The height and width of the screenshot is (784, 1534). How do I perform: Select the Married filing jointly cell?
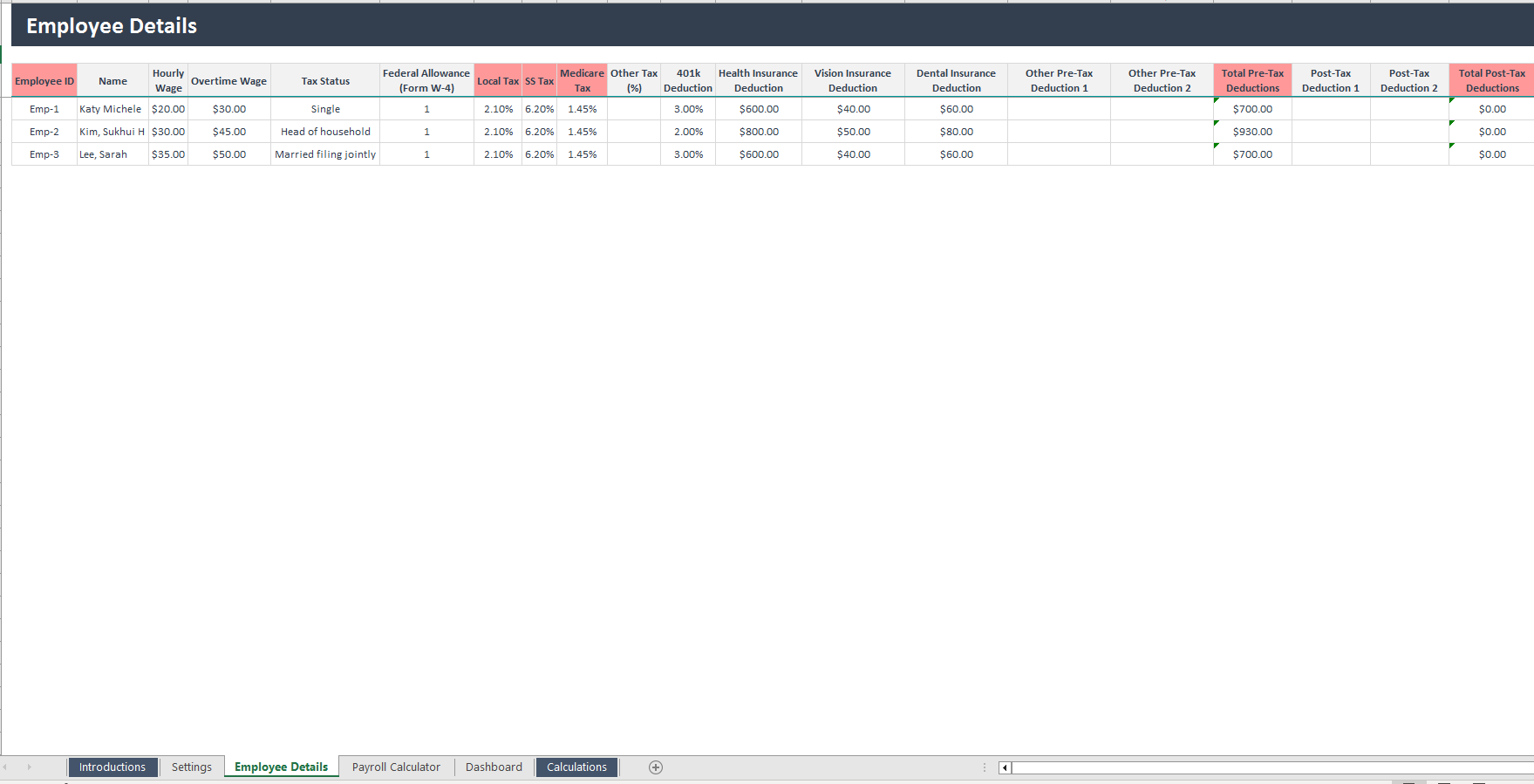pos(325,154)
